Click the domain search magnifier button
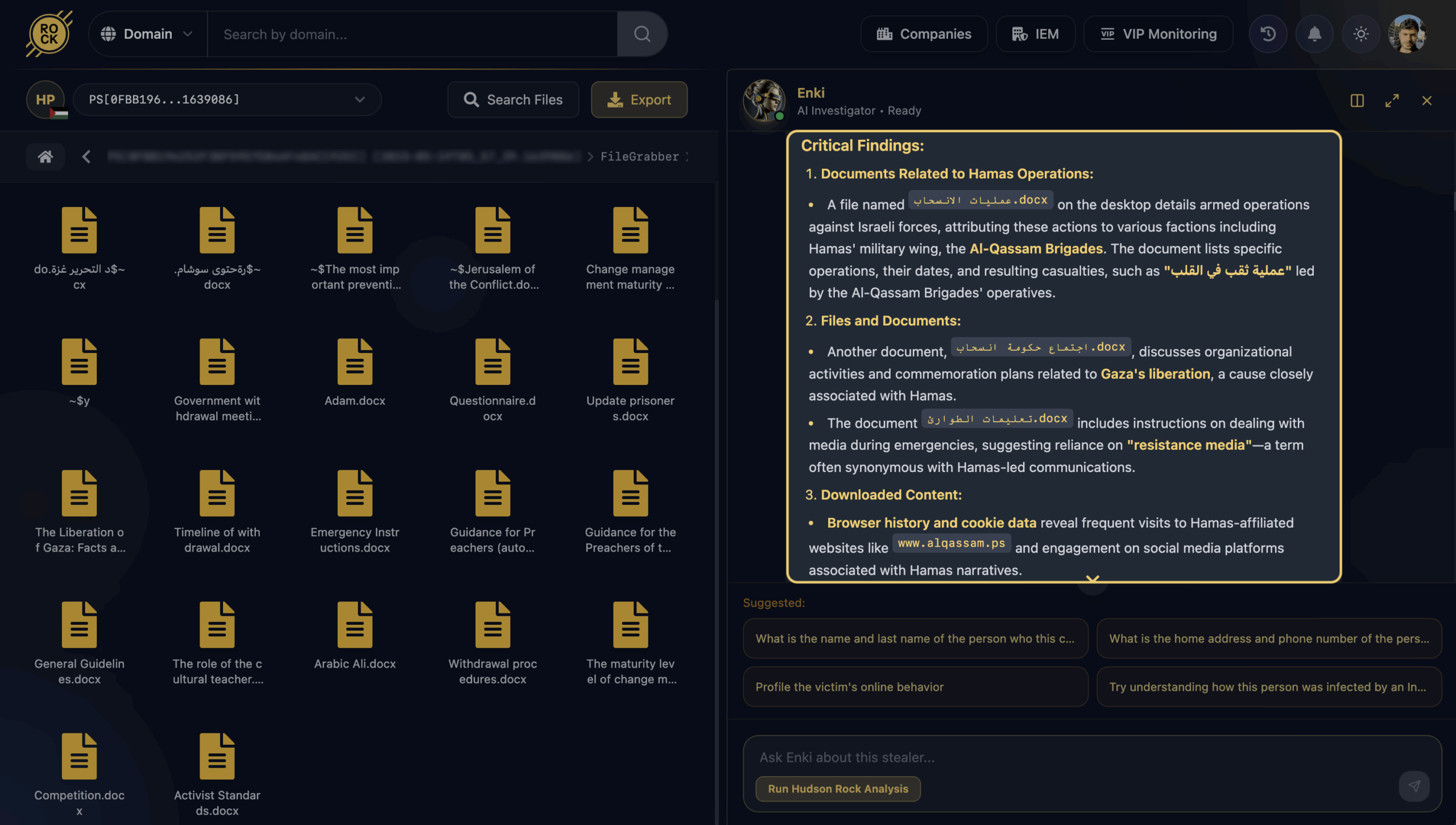This screenshot has width=1456, height=825. point(642,34)
